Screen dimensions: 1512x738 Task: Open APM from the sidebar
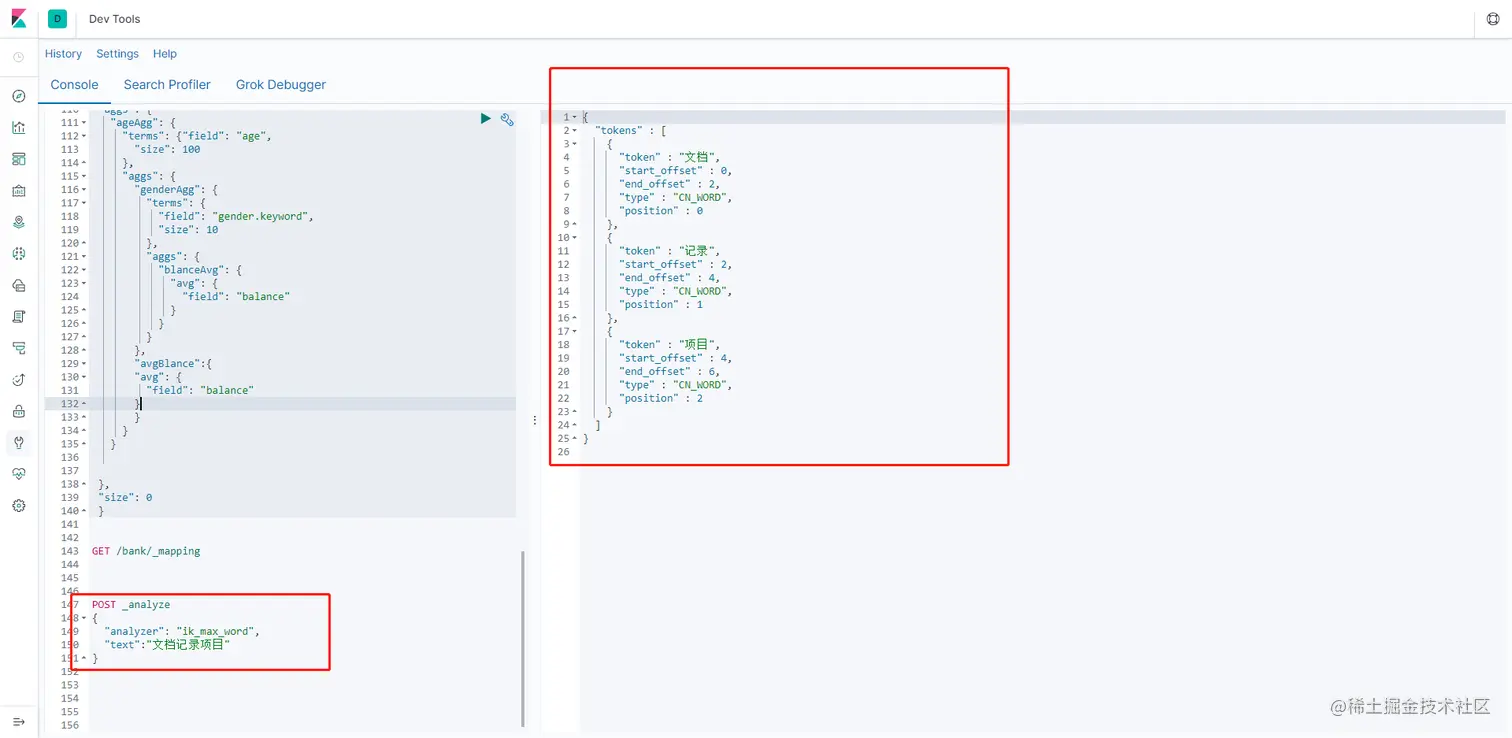click(18, 348)
